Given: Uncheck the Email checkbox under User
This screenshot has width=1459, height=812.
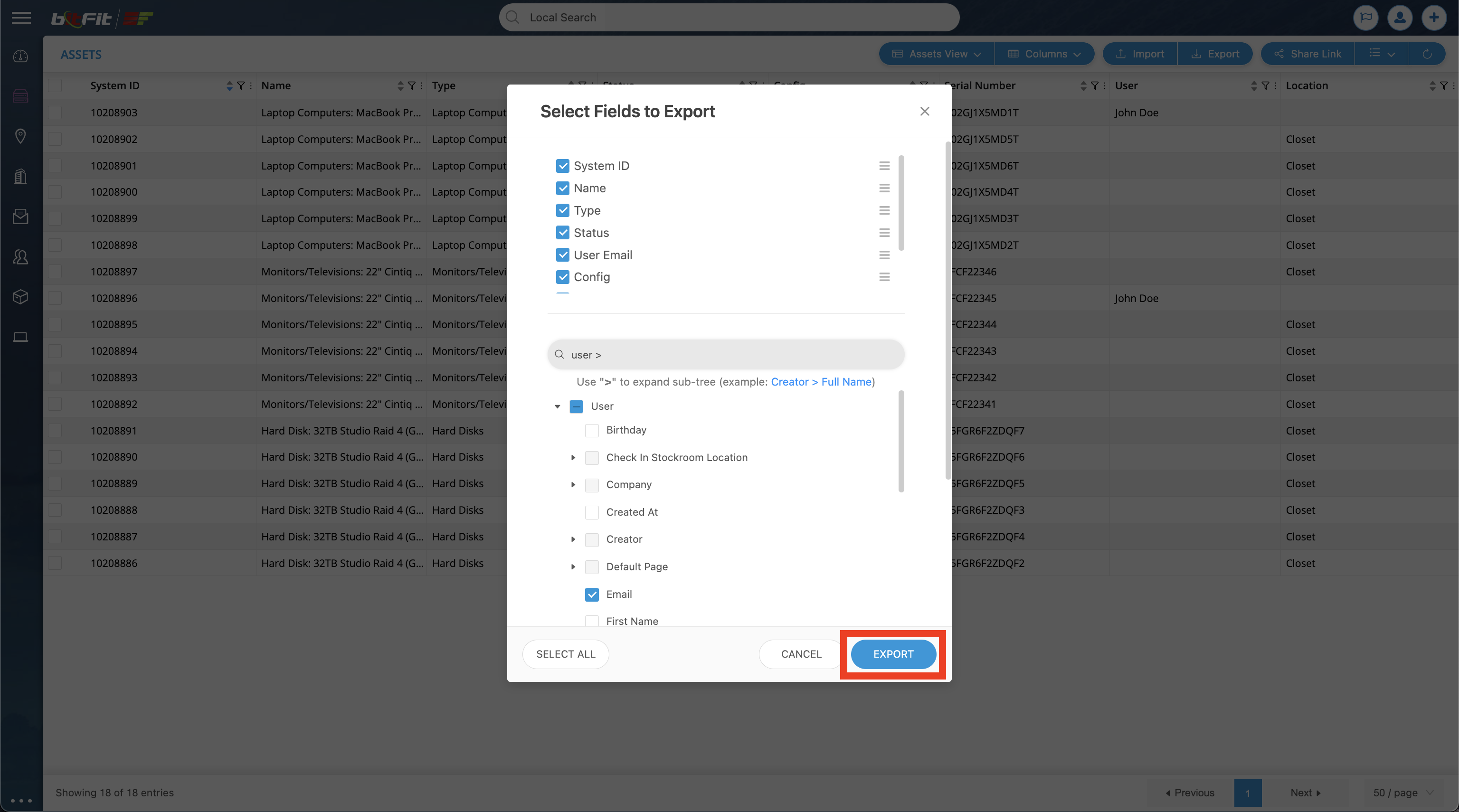Looking at the screenshot, I should [x=591, y=594].
